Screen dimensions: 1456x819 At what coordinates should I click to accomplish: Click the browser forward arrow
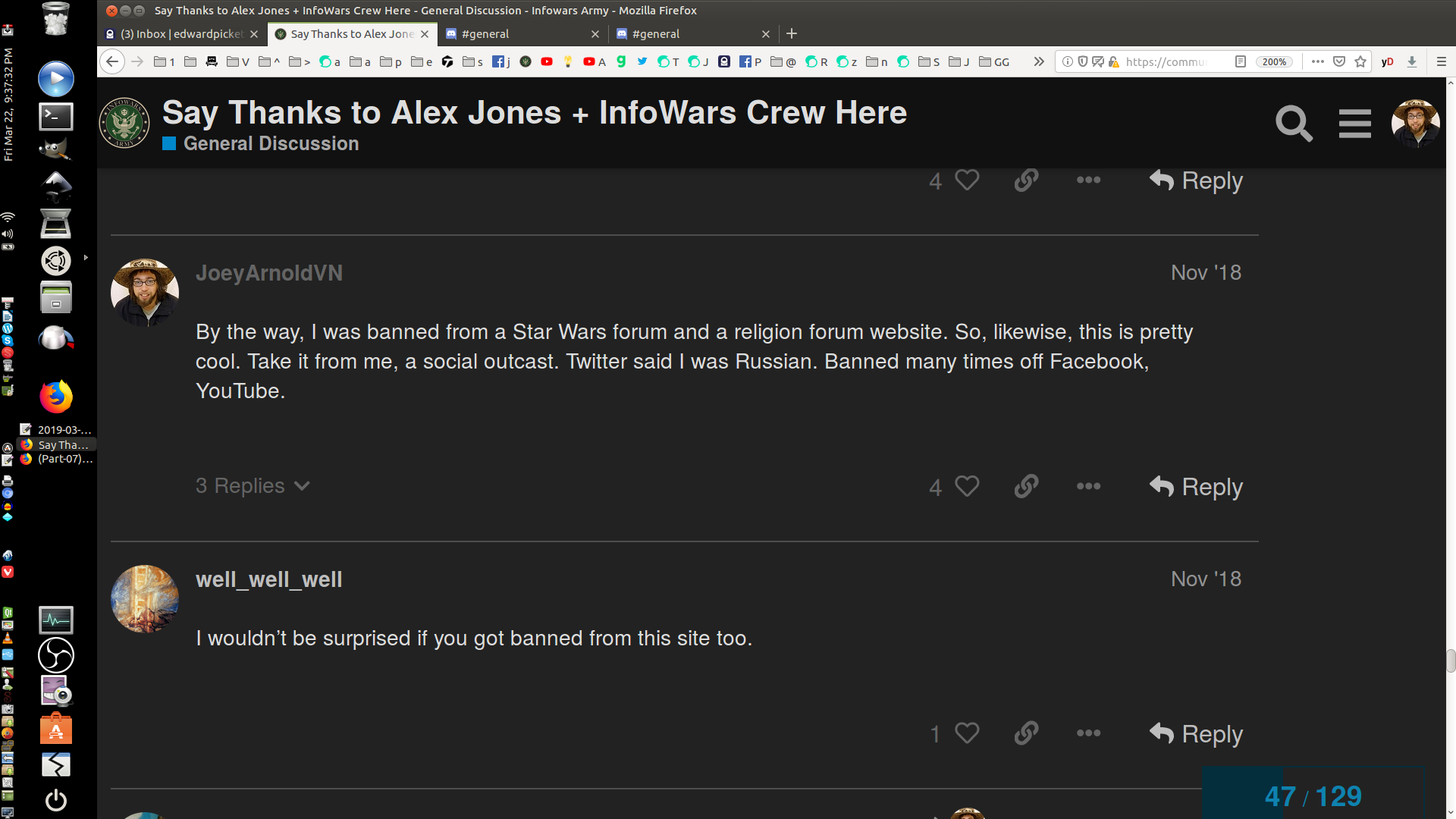[x=137, y=61]
